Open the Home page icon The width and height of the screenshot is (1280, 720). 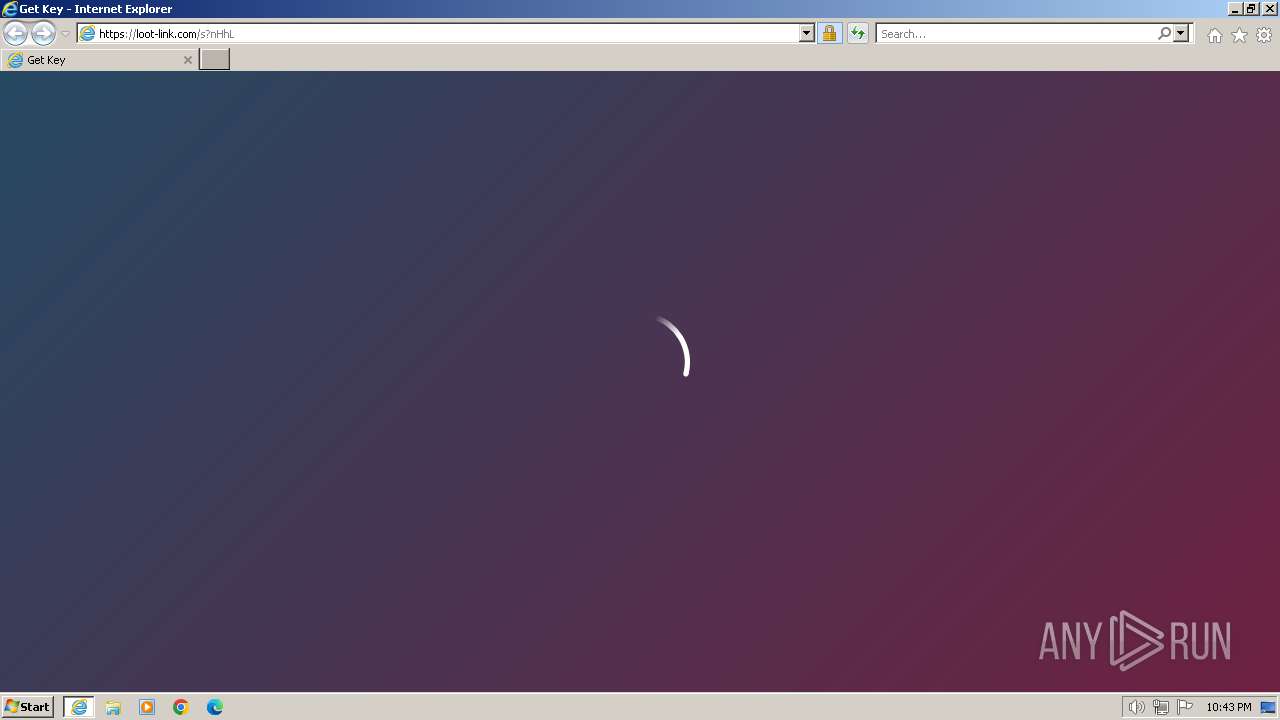[1214, 35]
